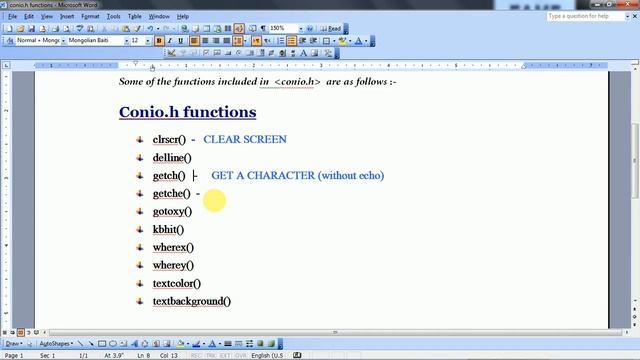Insert a hyperlink from the toolbar
640x360 pixels.
coord(184,29)
